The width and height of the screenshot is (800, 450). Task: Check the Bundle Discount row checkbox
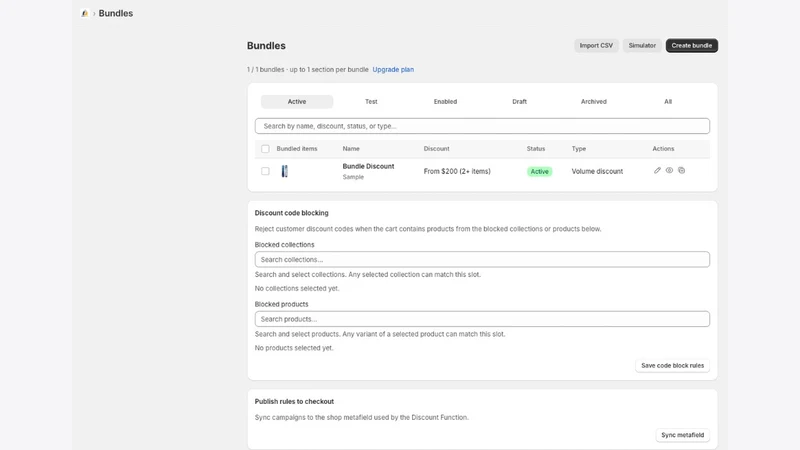265,171
